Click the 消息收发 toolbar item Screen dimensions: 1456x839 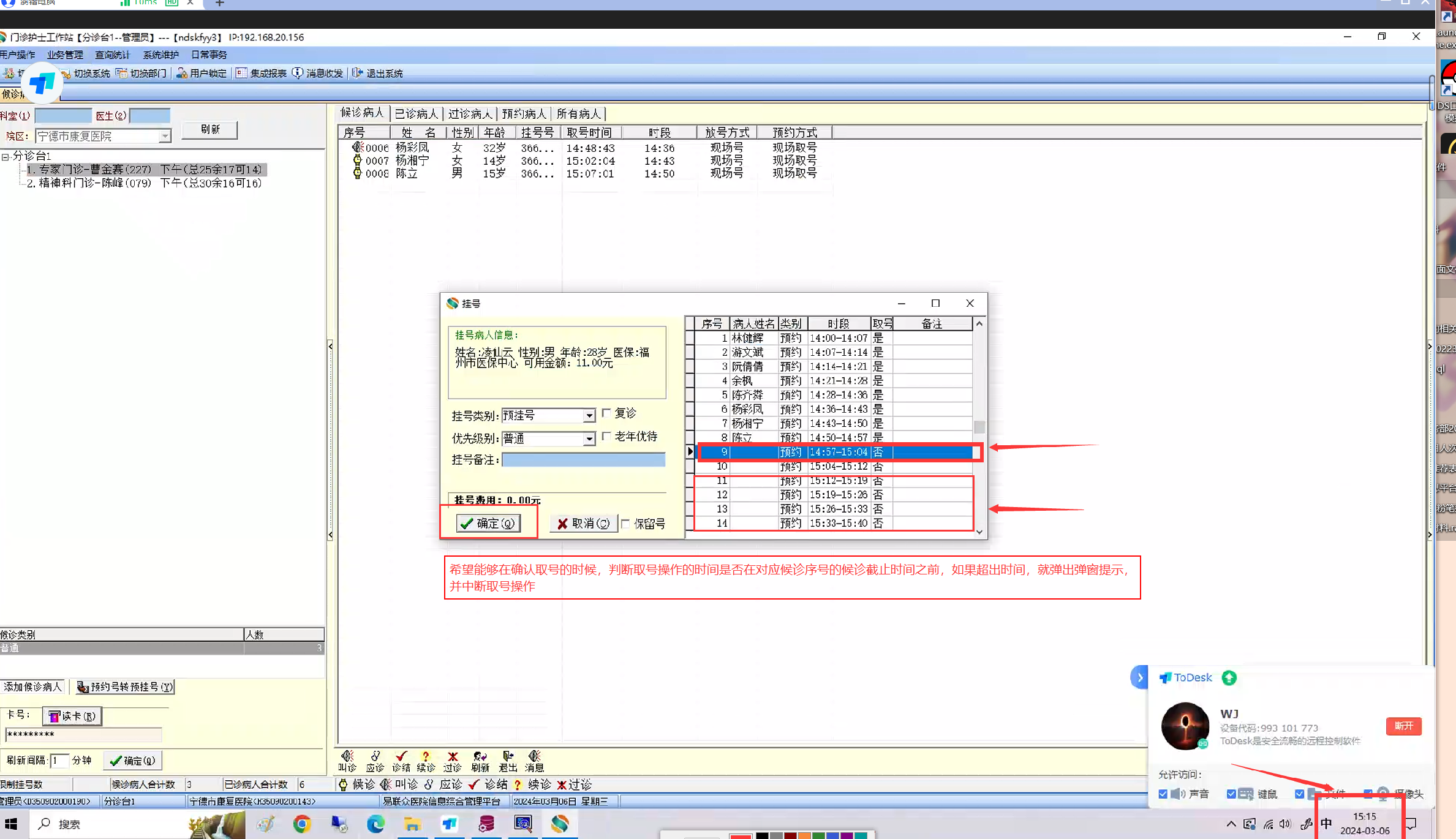pos(319,73)
